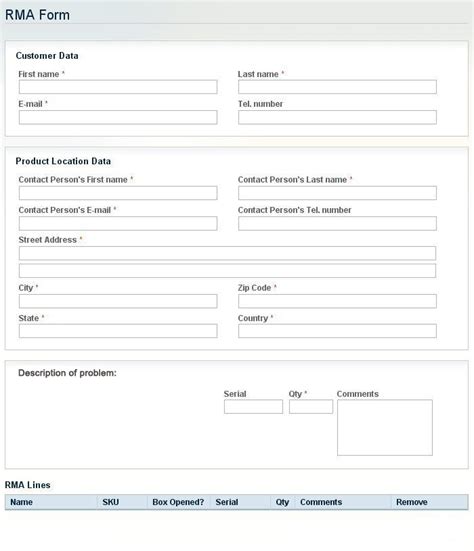Viewport: 474px width, 551px height.
Task: Click the Qty input box
Action: point(311,407)
